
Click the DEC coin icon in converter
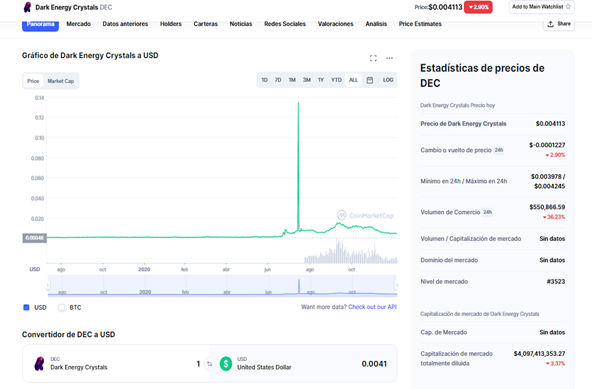(39, 364)
